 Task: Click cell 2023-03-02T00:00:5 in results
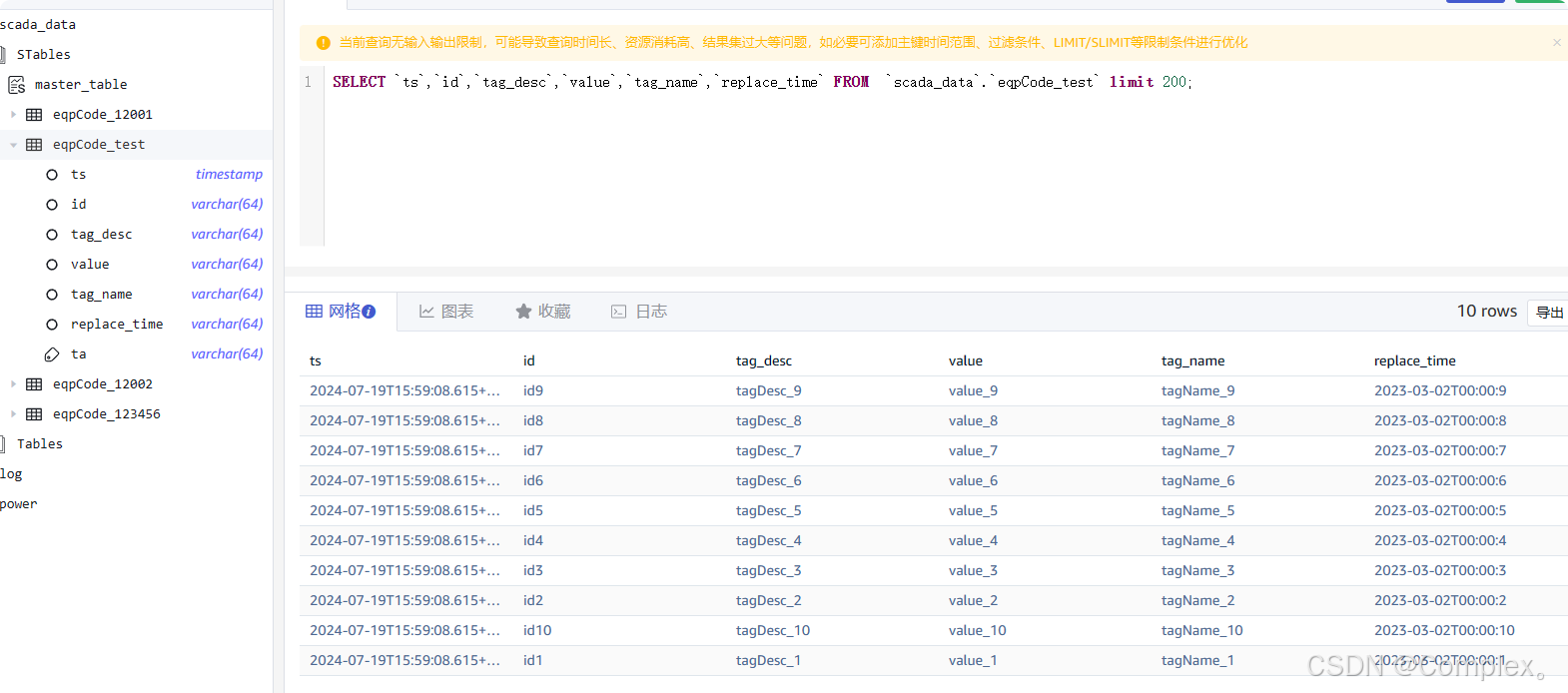(x=1440, y=511)
